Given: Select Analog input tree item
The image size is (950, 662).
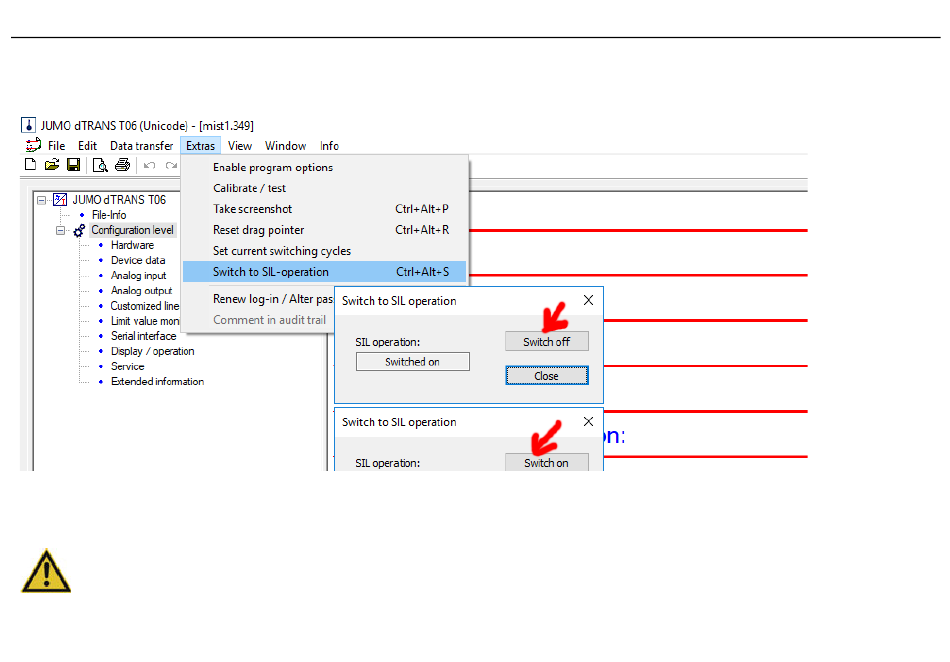Looking at the screenshot, I should pyautogui.click(x=138, y=276).
